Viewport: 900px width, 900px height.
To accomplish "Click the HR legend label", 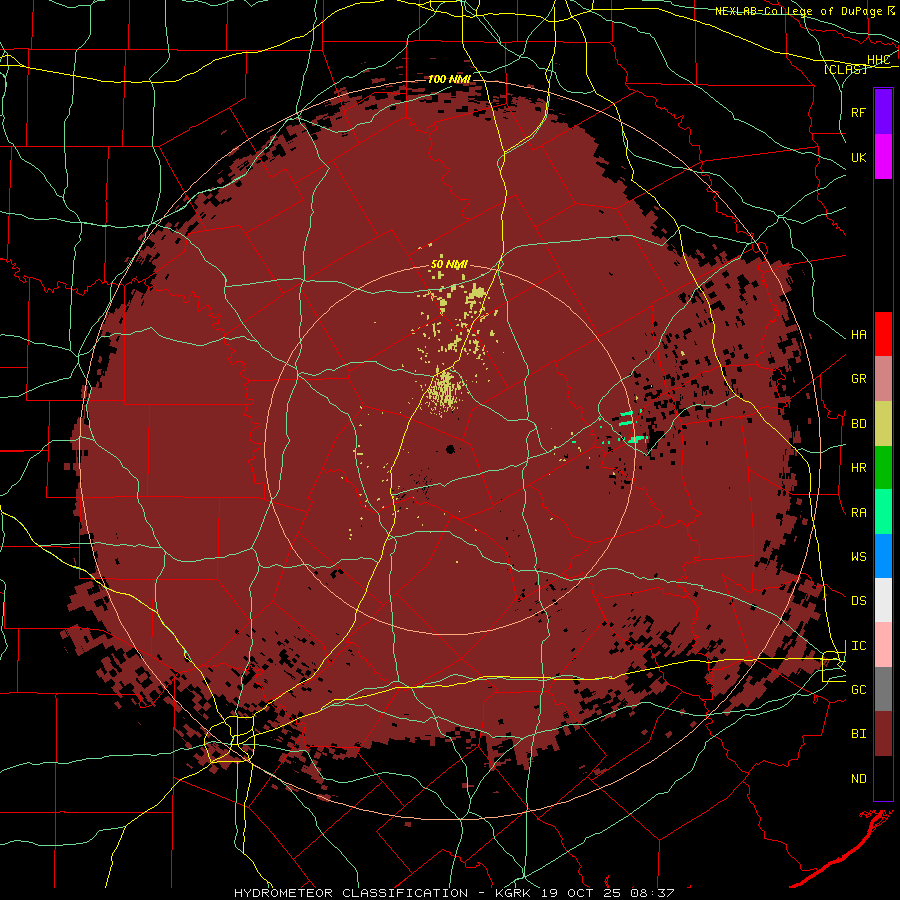I will 858,468.
